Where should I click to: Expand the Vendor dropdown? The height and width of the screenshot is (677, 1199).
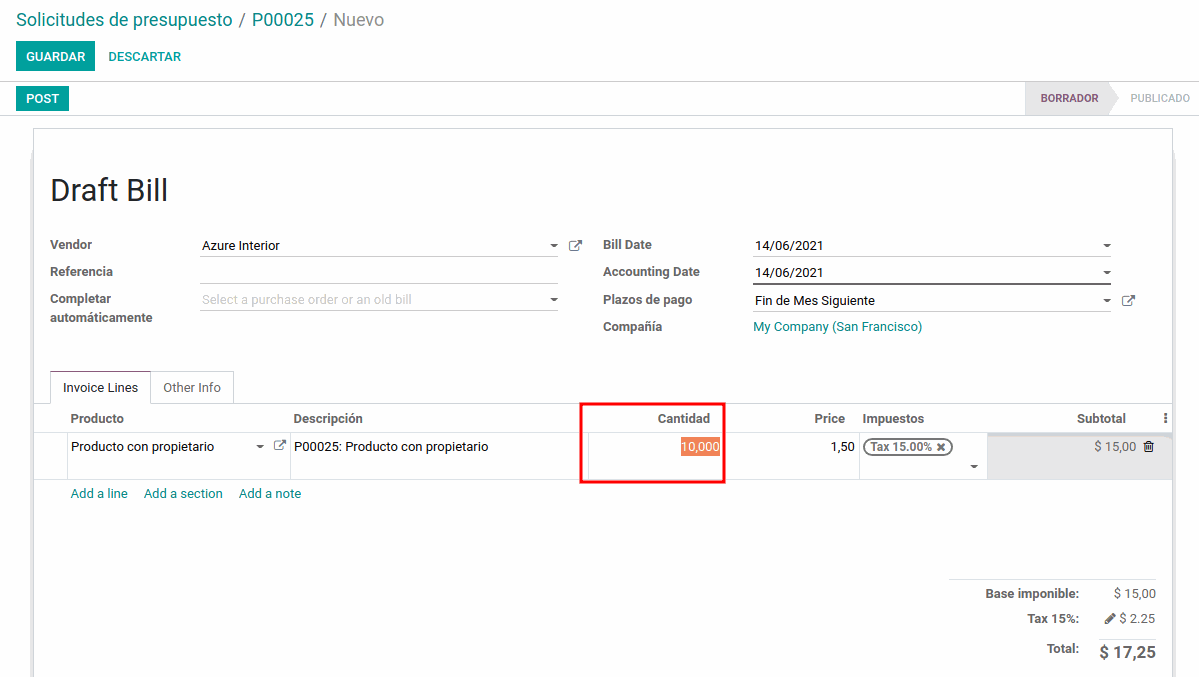554,246
